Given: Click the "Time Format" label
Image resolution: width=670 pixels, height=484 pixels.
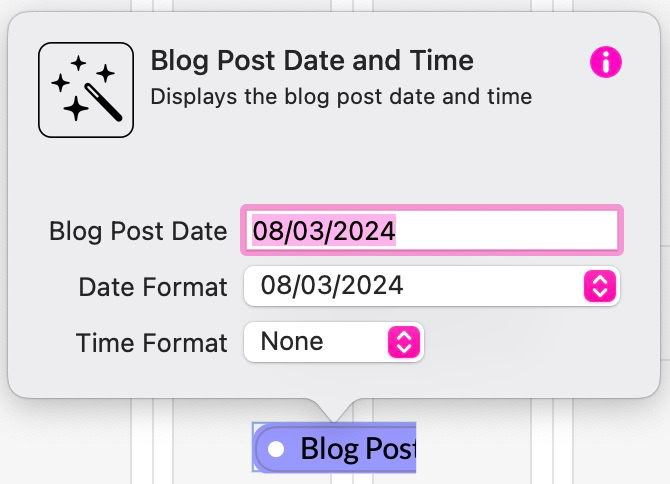Looking at the screenshot, I should tap(152, 343).
